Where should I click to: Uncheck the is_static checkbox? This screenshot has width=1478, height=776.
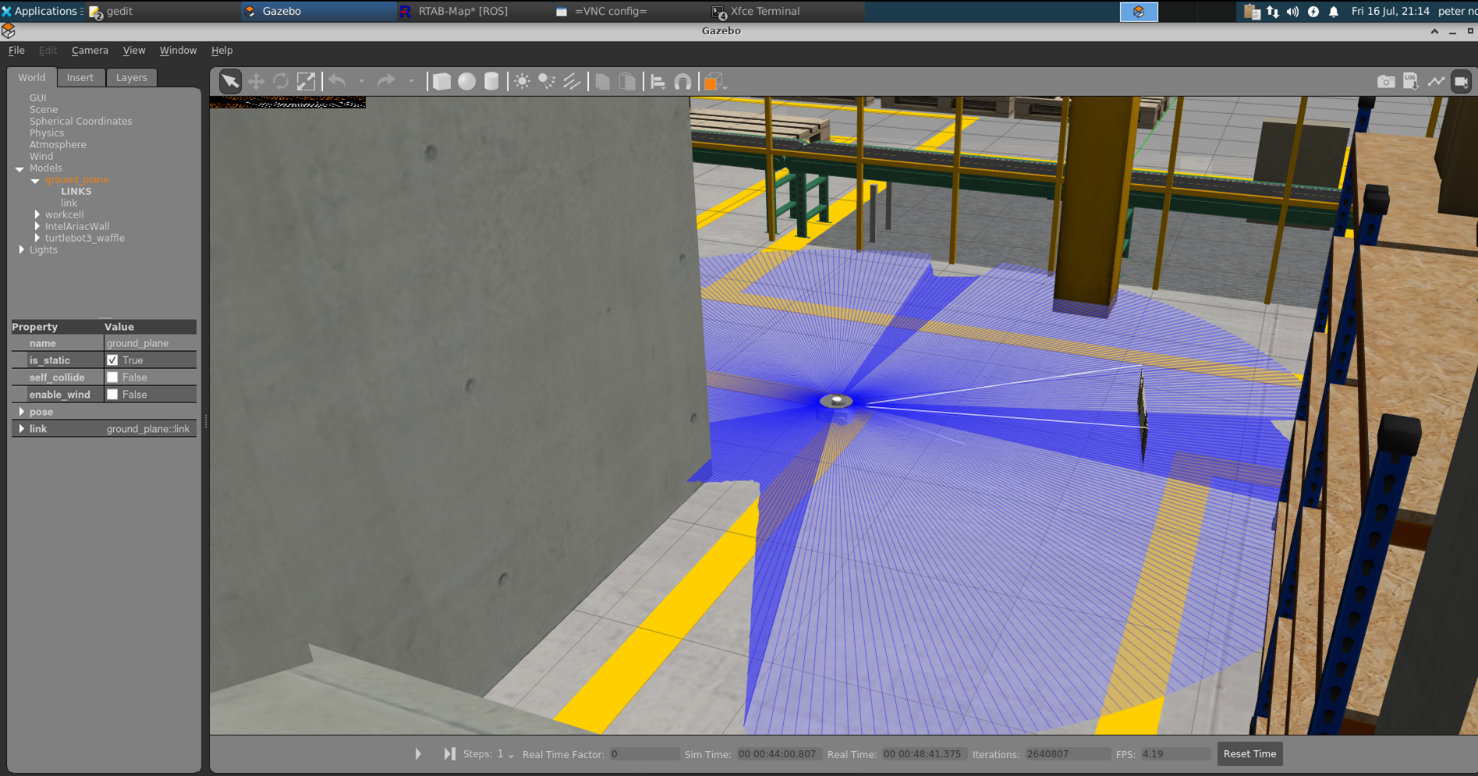tap(112, 360)
